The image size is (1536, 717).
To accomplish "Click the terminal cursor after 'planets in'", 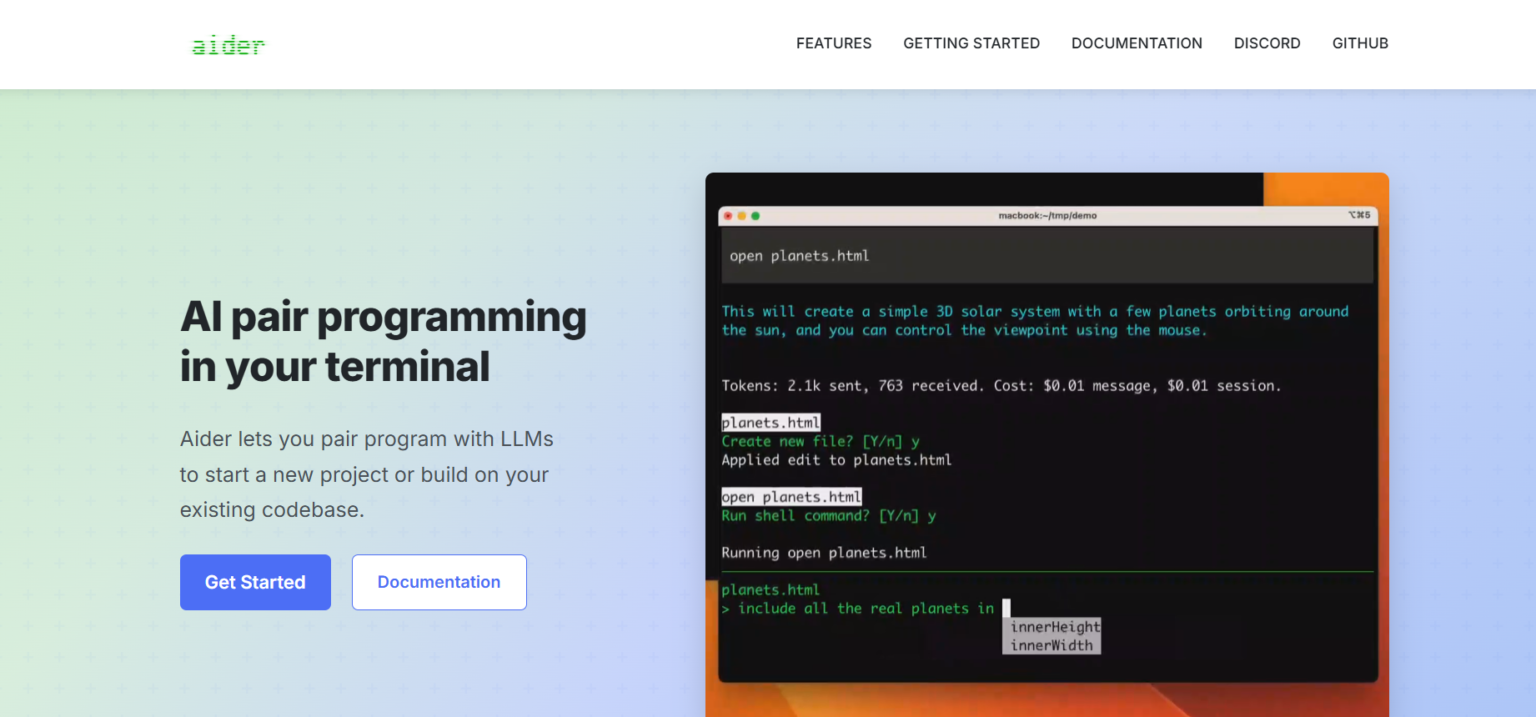I will (1006, 607).
